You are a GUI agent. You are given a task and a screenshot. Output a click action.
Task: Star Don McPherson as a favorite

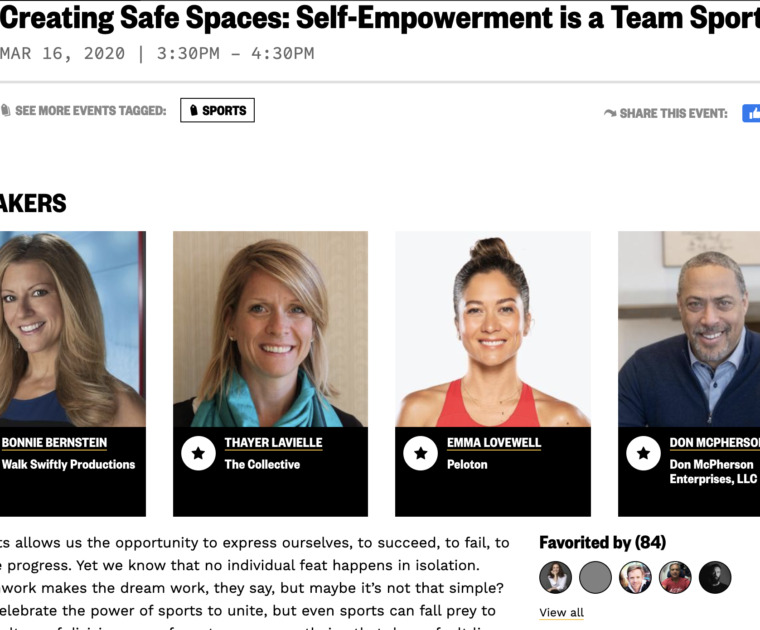tap(643, 454)
